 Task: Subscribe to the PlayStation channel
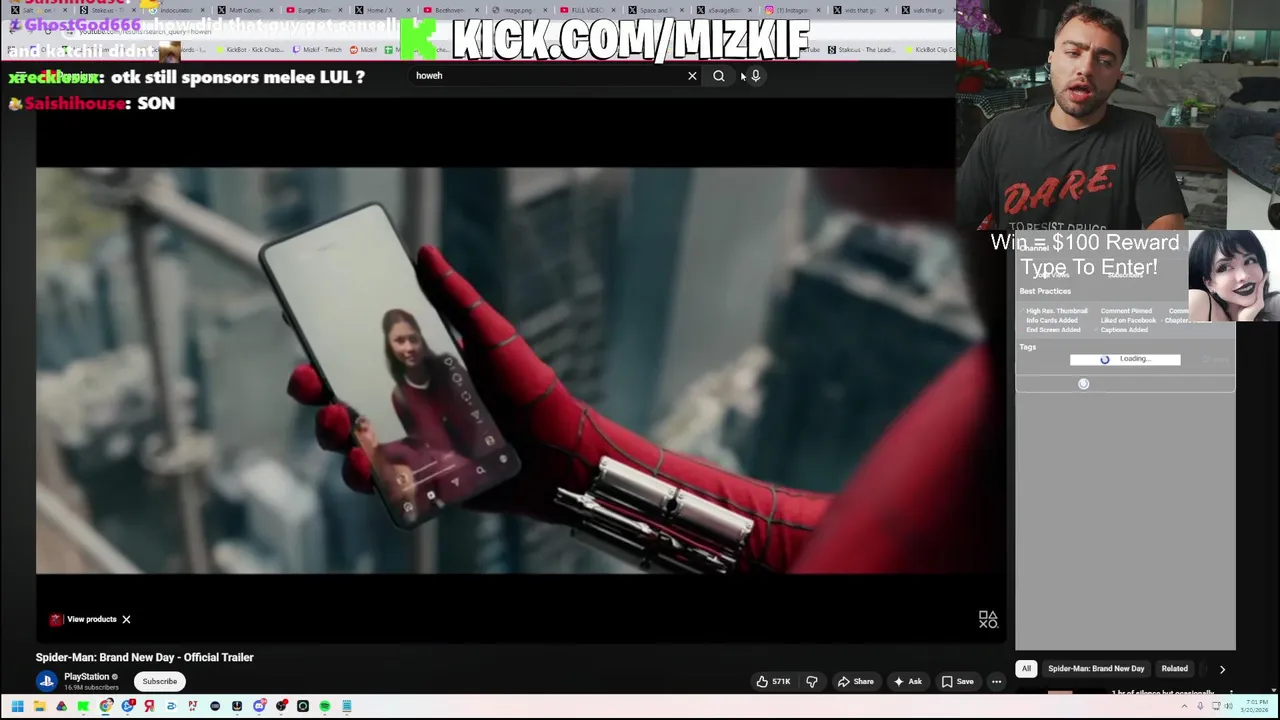pyautogui.click(x=159, y=681)
